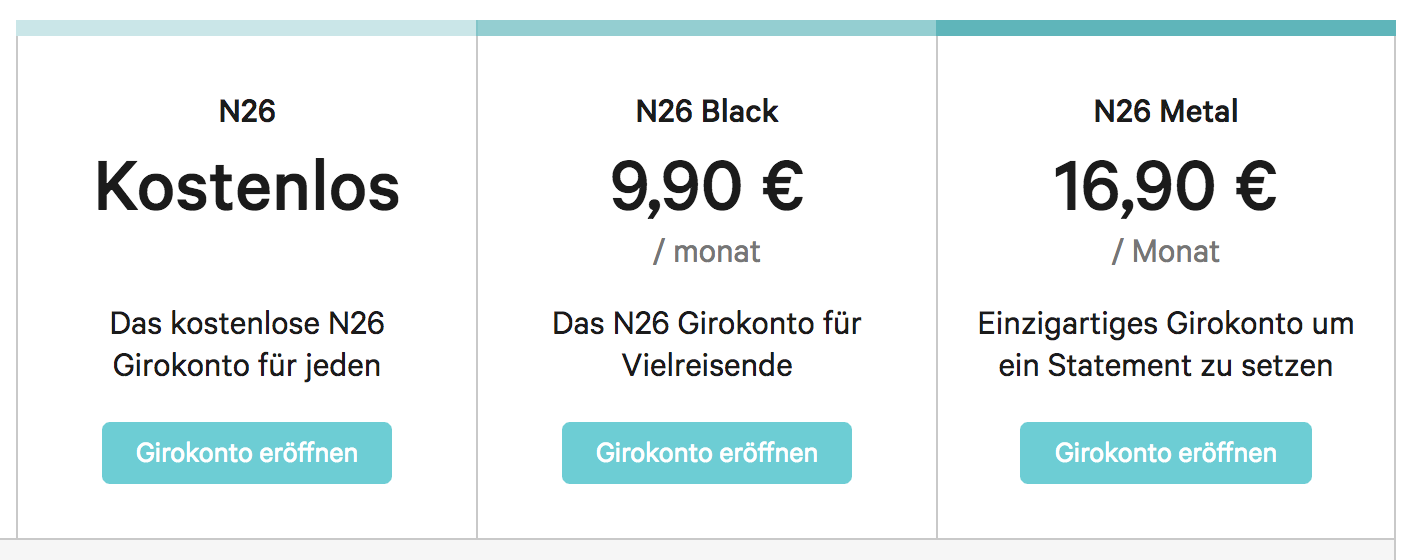Select the N26 Metal plan heading
1422x560 pixels.
pyautogui.click(x=1165, y=111)
